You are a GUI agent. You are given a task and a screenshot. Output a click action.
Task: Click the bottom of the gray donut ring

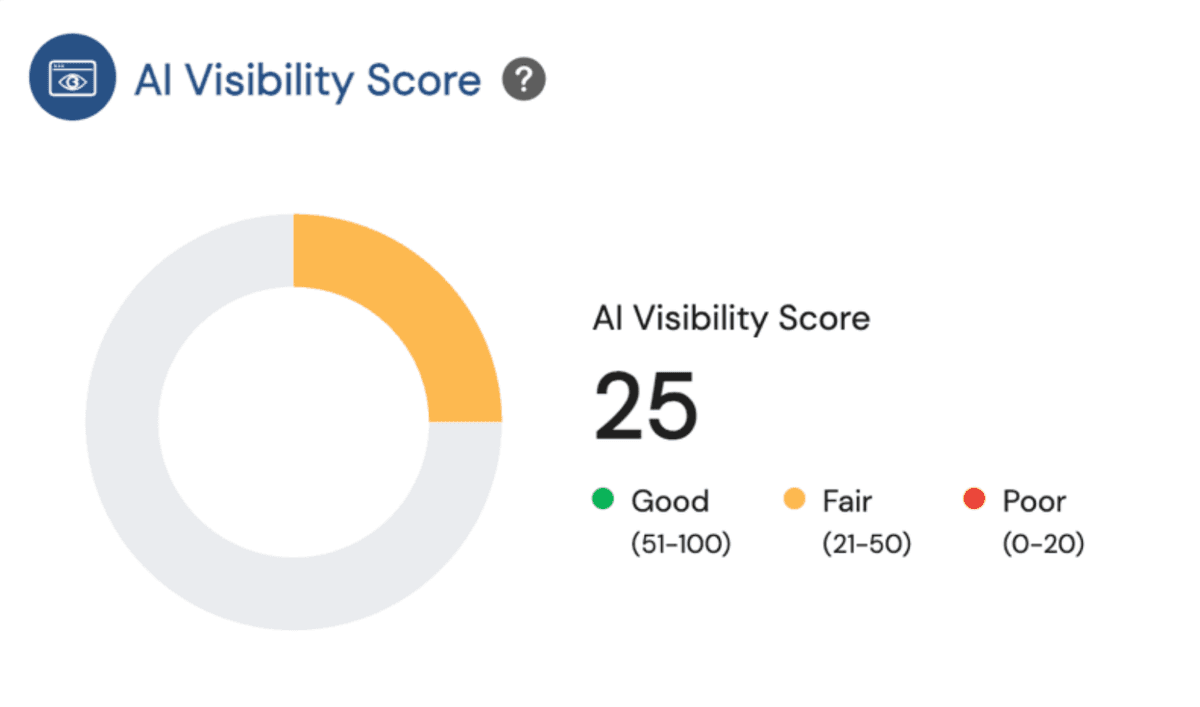click(x=293, y=593)
